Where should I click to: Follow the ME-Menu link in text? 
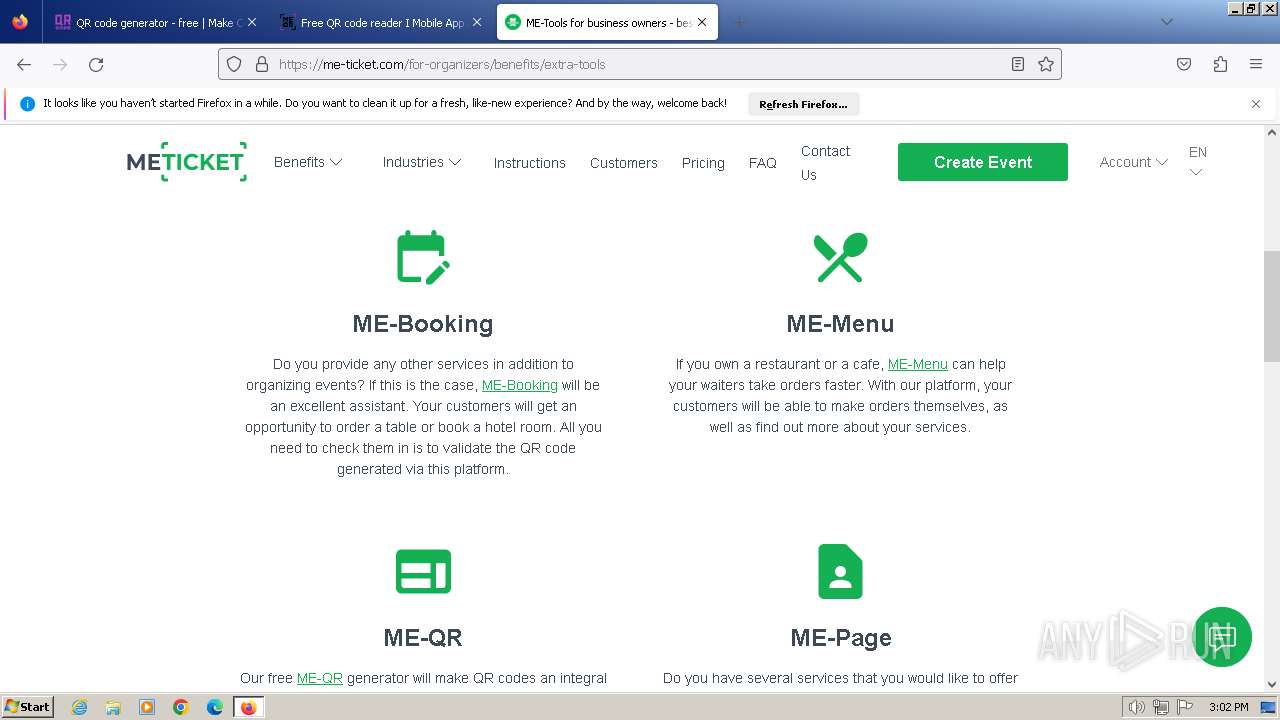click(x=918, y=364)
